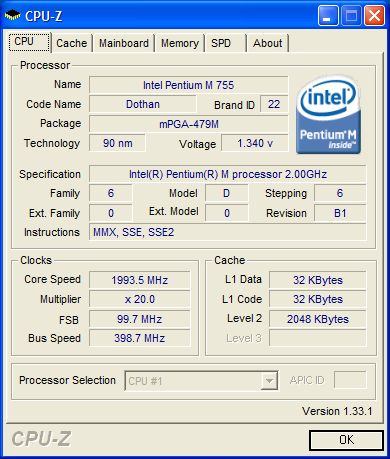The height and width of the screenshot is (459, 390).
Task: Click the Processor Selection label
Action: coord(67,380)
